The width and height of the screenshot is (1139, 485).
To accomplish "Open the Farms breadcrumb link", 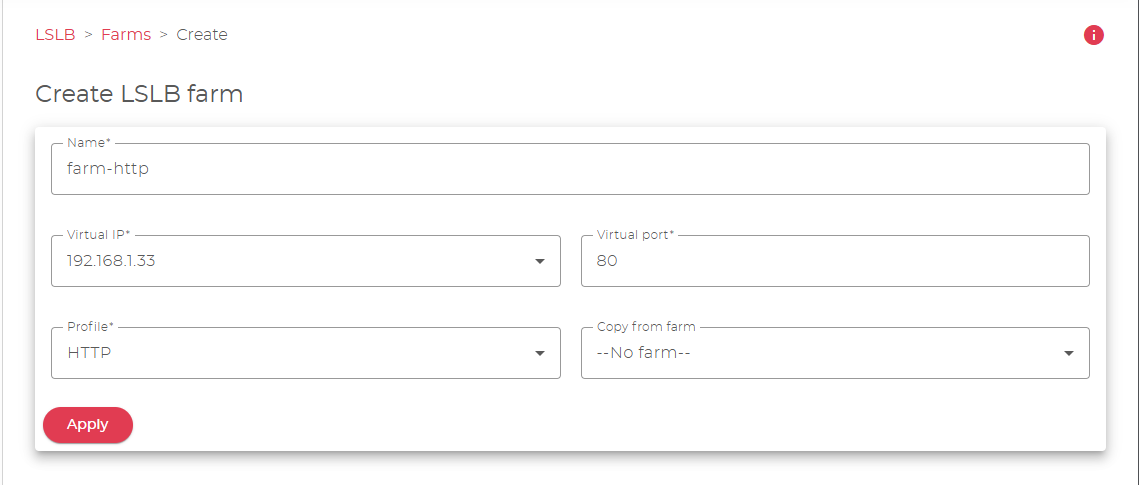I will (126, 35).
